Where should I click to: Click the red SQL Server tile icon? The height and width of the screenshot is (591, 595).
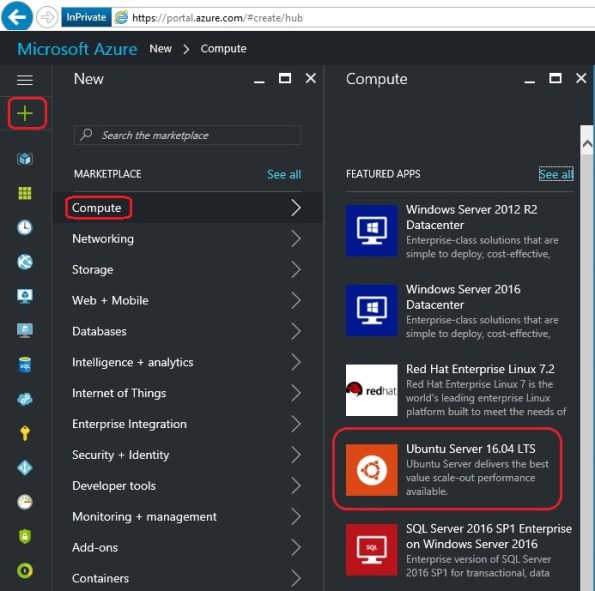371,550
